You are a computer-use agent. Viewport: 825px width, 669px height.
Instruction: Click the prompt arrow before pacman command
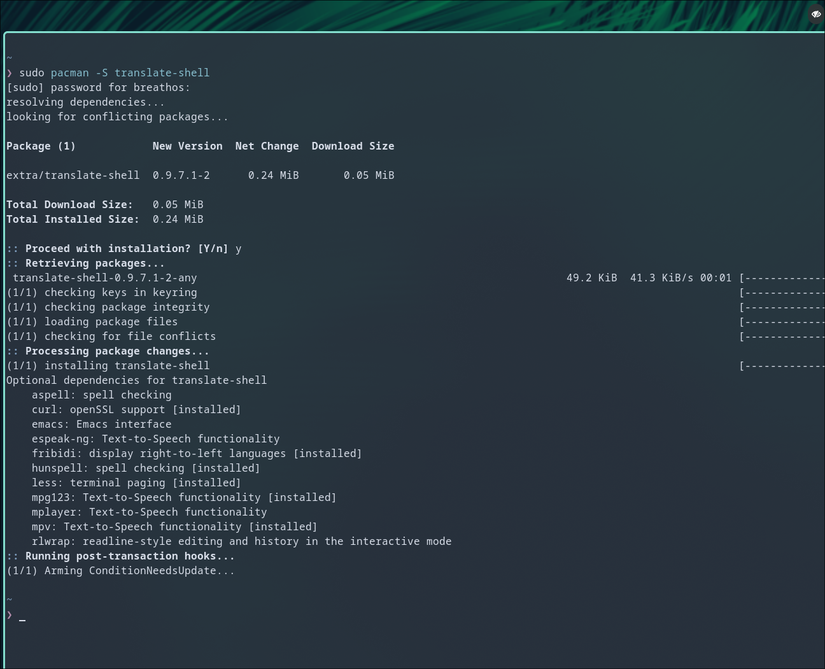point(8,72)
